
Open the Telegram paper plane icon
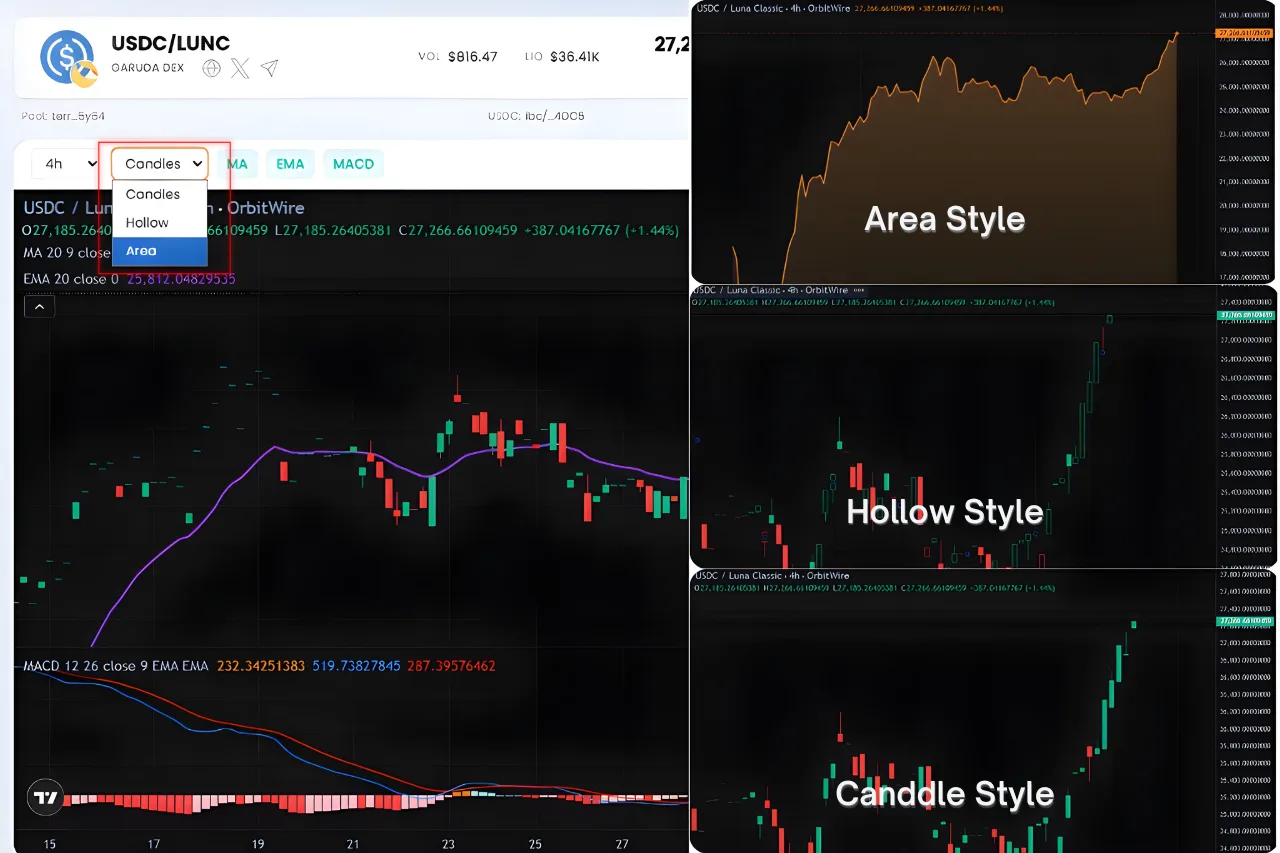pos(269,68)
